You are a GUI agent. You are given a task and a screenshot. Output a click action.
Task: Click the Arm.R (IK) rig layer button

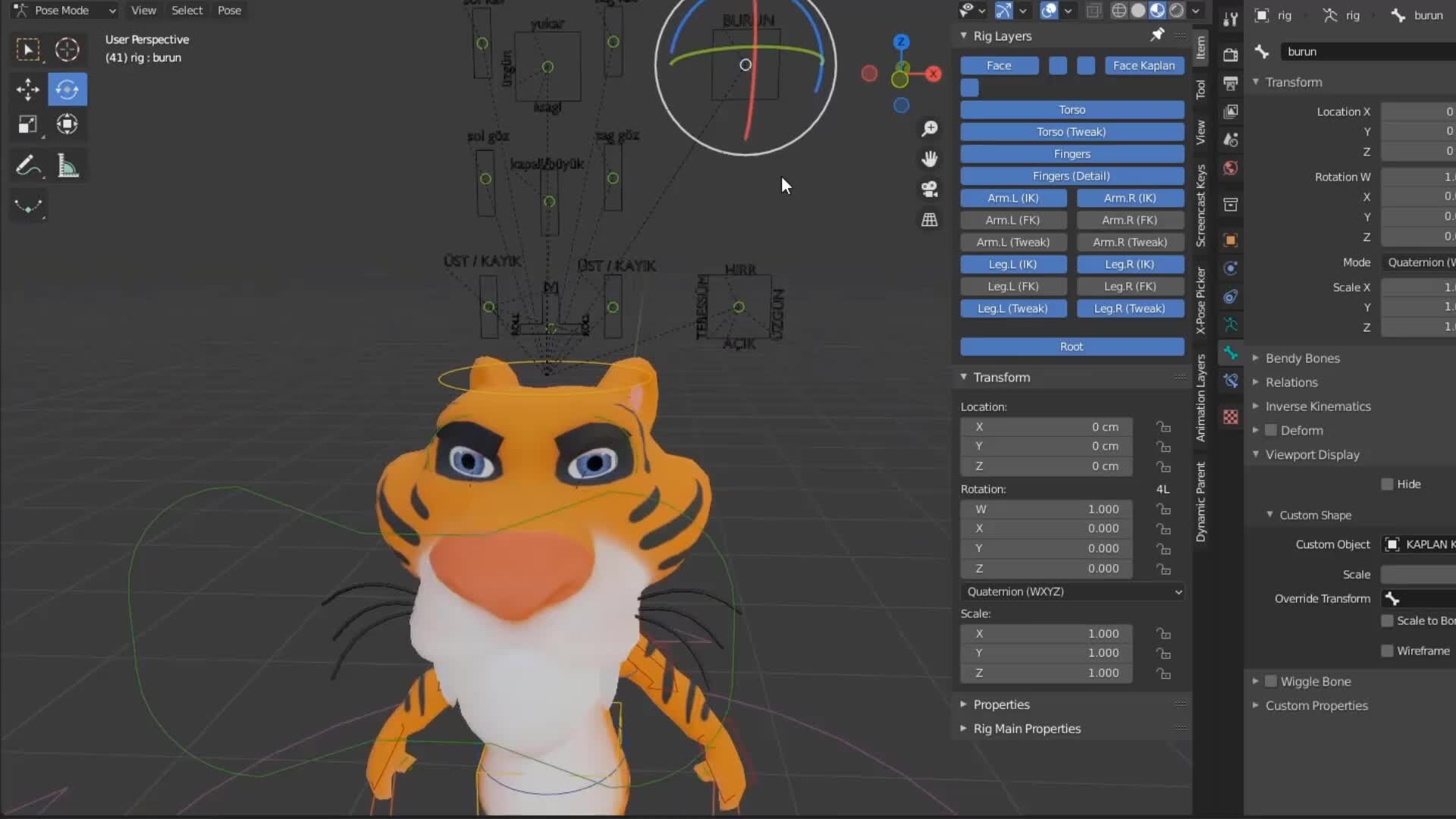click(x=1130, y=198)
